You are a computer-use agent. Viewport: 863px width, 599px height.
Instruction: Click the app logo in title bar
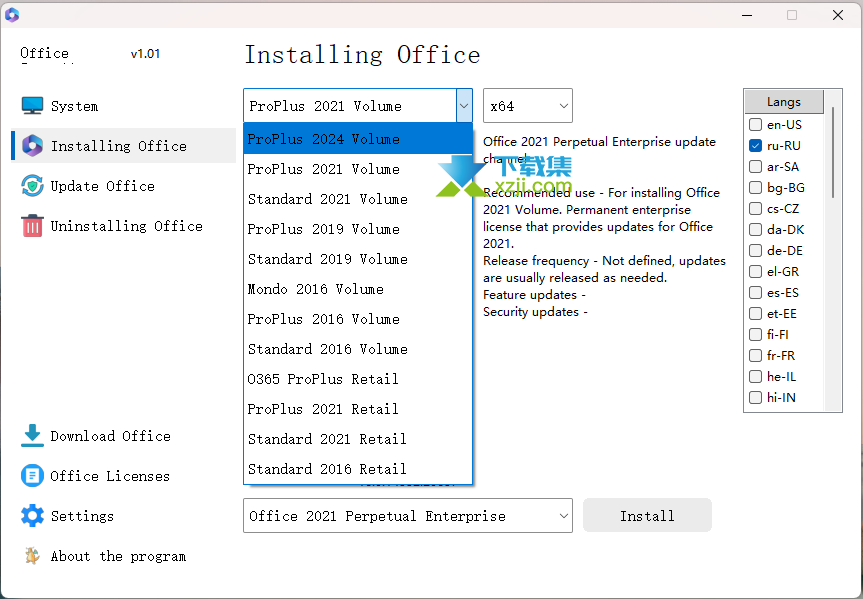coord(12,15)
